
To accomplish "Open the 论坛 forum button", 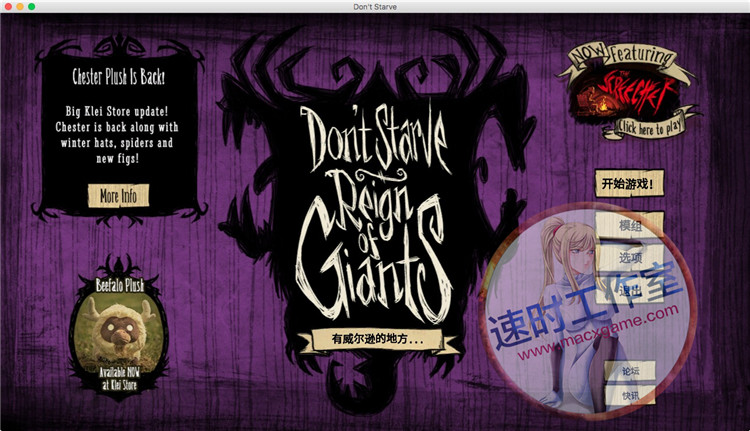I will [630, 371].
